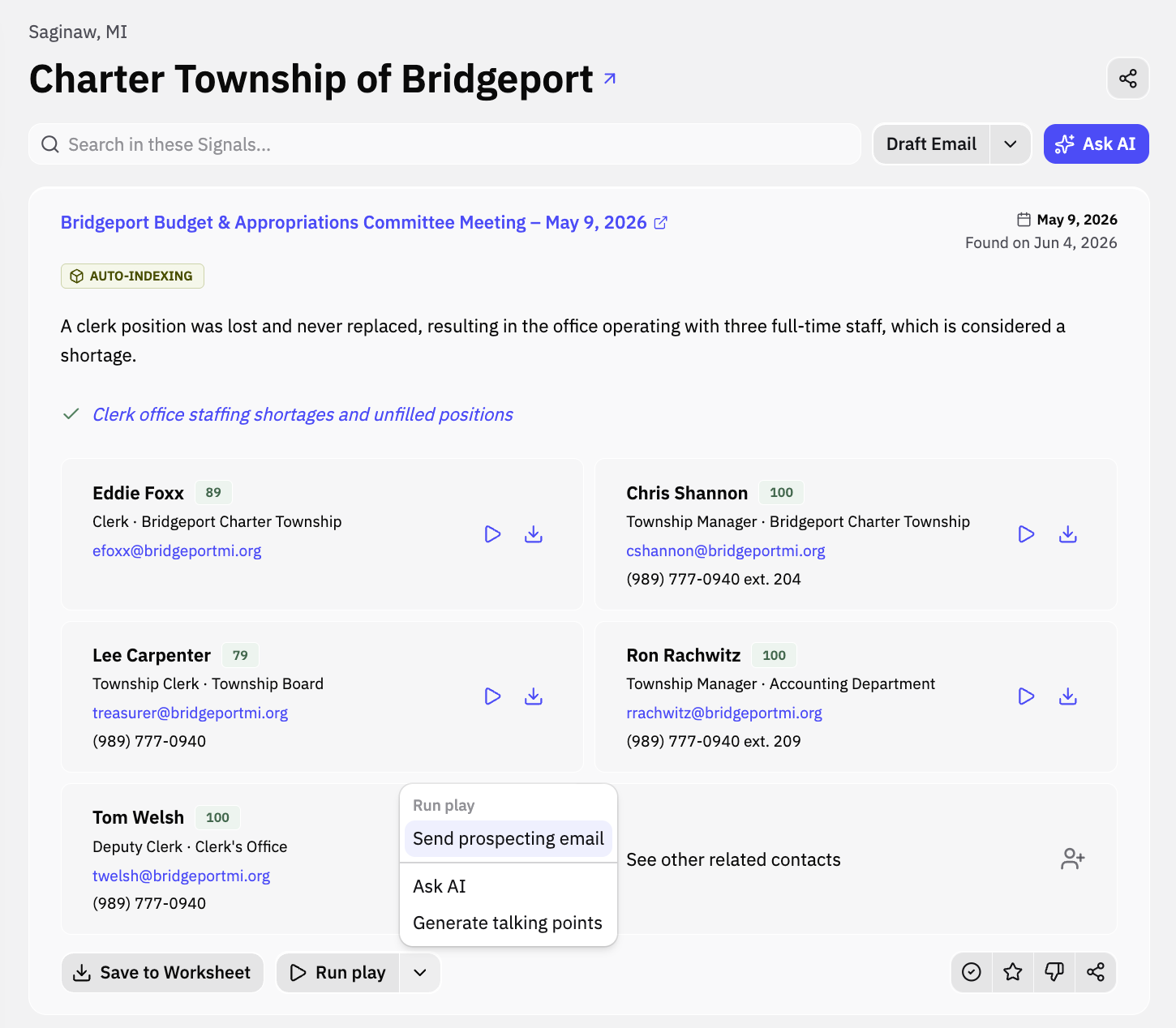Choose Send prospecting email from the menu
Image resolution: width=1176 pixels, height=1028 pixels.
coord(509,838)
